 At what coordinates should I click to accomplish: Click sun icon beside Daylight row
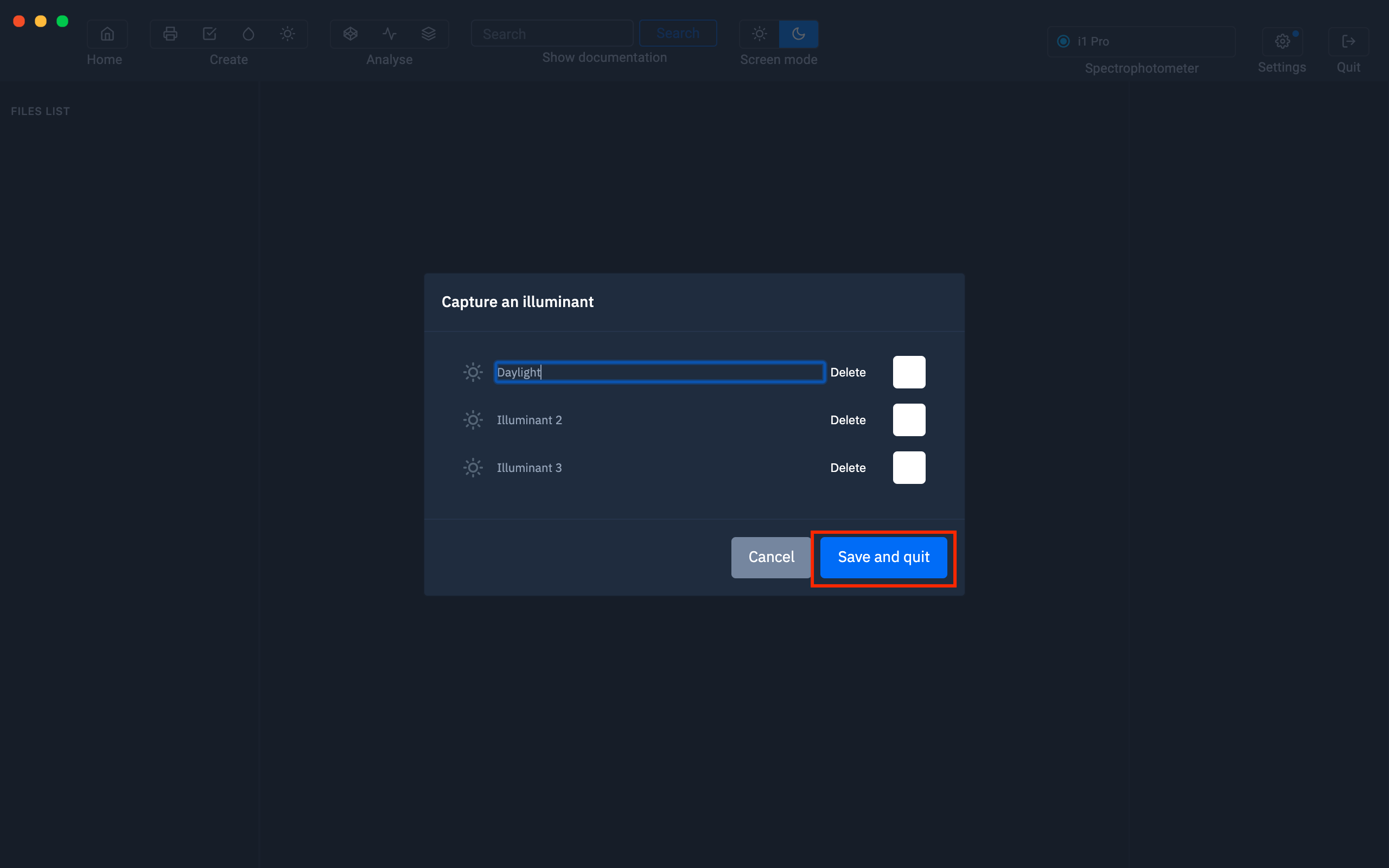[x=473, y=372]
